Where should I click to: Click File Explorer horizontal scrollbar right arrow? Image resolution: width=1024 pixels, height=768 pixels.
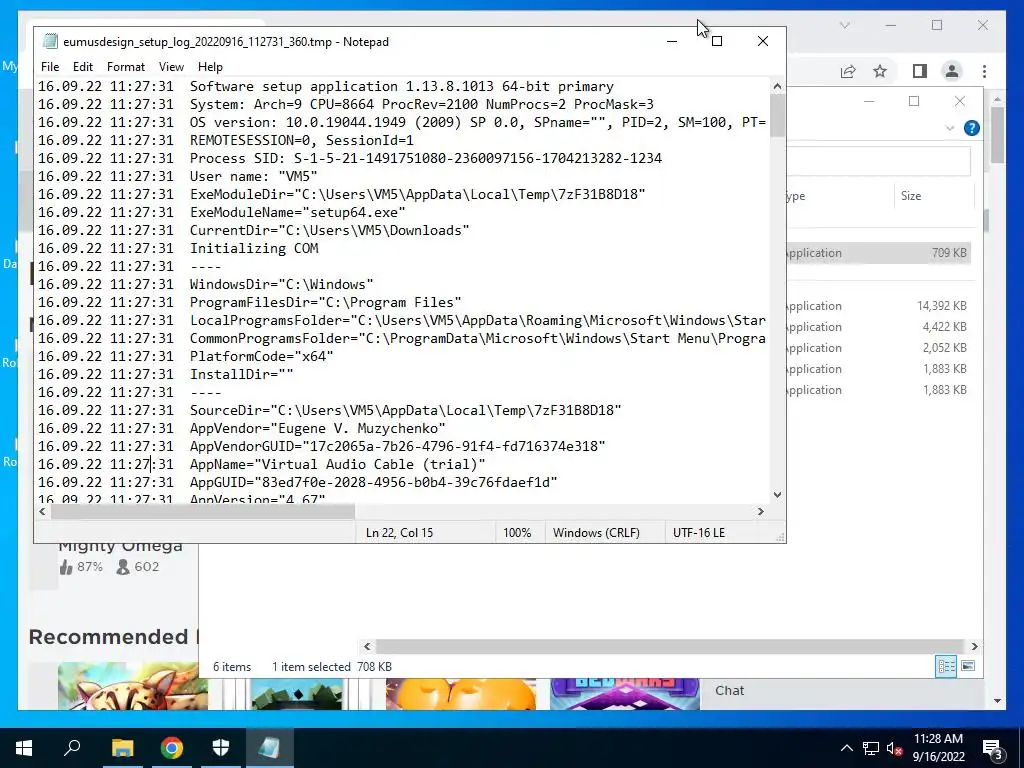pos(974,647)
